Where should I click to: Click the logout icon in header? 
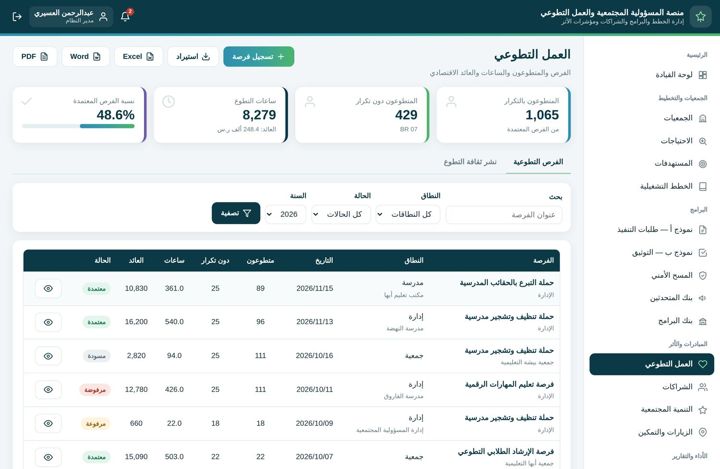(x=17, y=17)
